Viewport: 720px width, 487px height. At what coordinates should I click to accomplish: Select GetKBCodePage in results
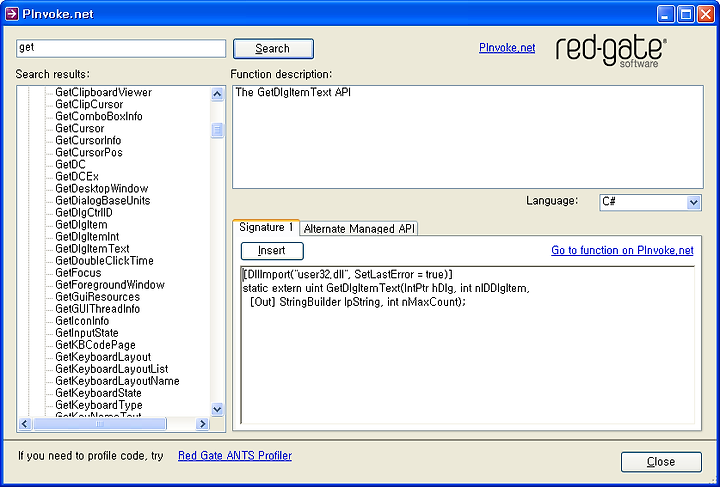coord(95,345)
